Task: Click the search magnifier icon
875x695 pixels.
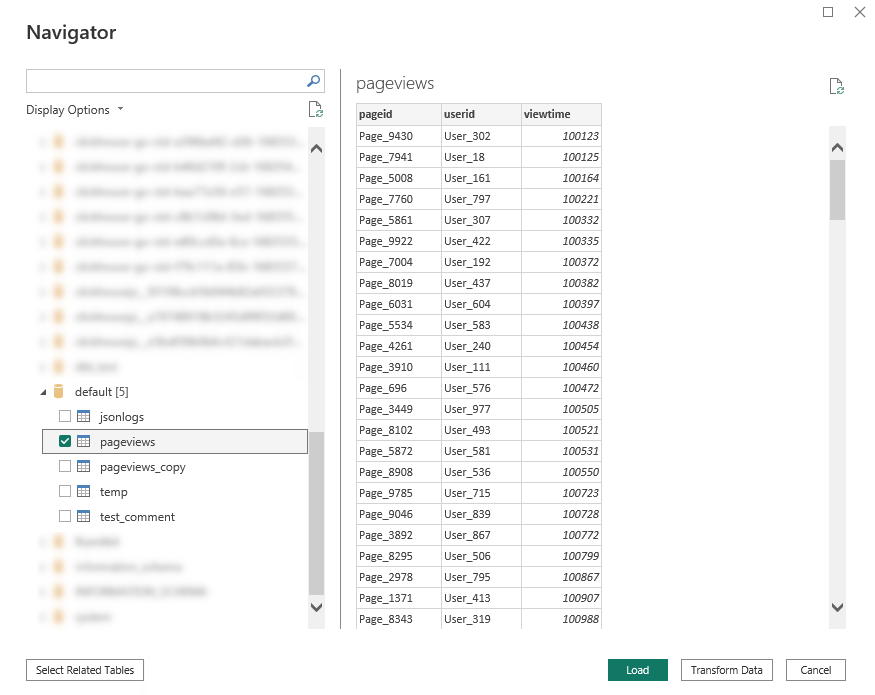Action: (x=314, y=82)
